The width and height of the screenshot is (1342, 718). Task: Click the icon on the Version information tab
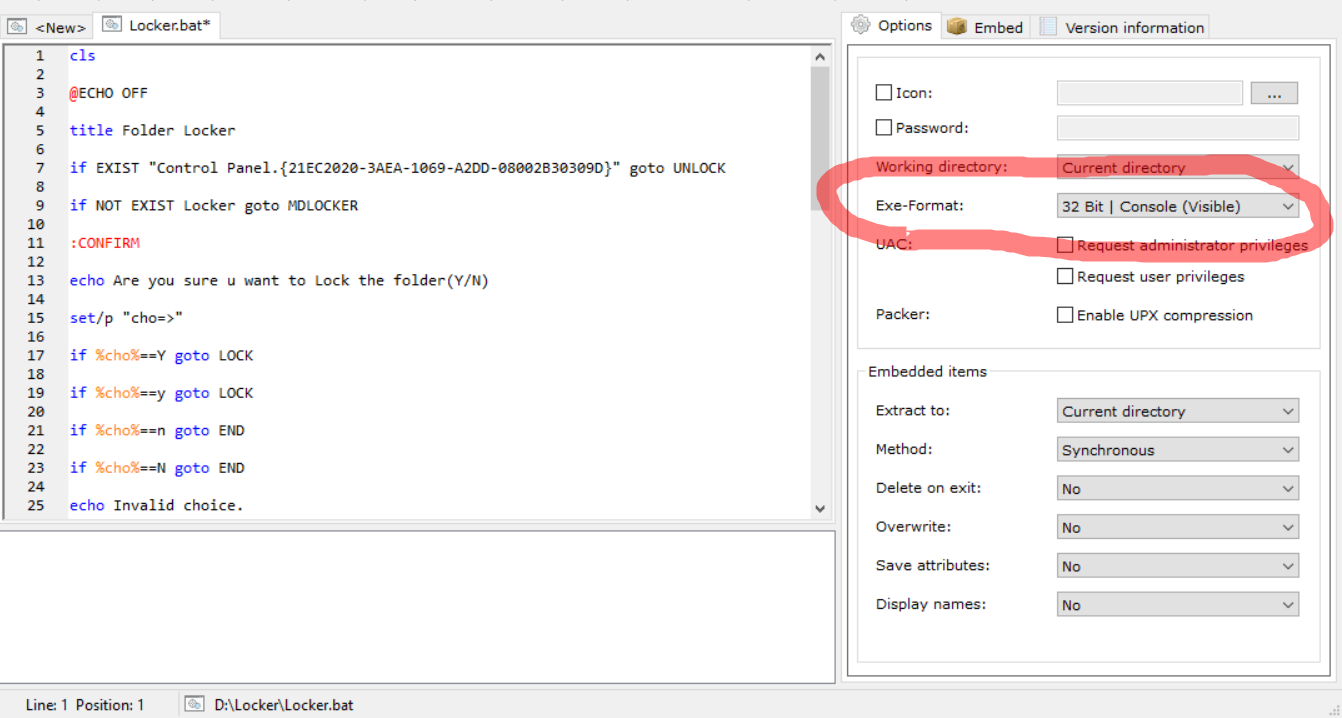[x=1046, y=27]
